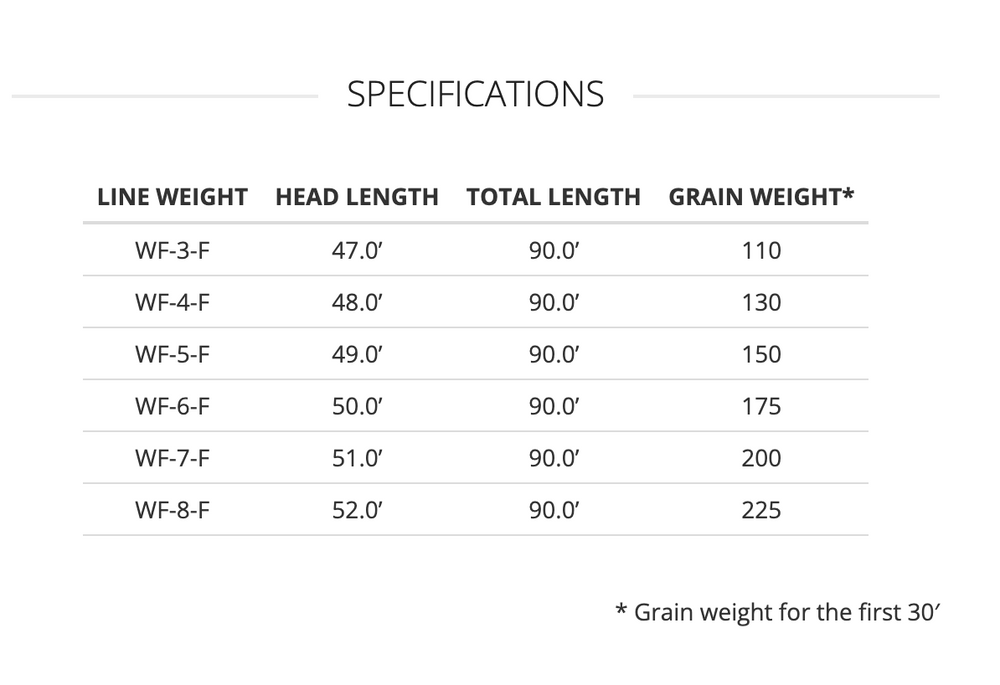
Task: Select the 47.0' head length value
Action: pos(357,250)
